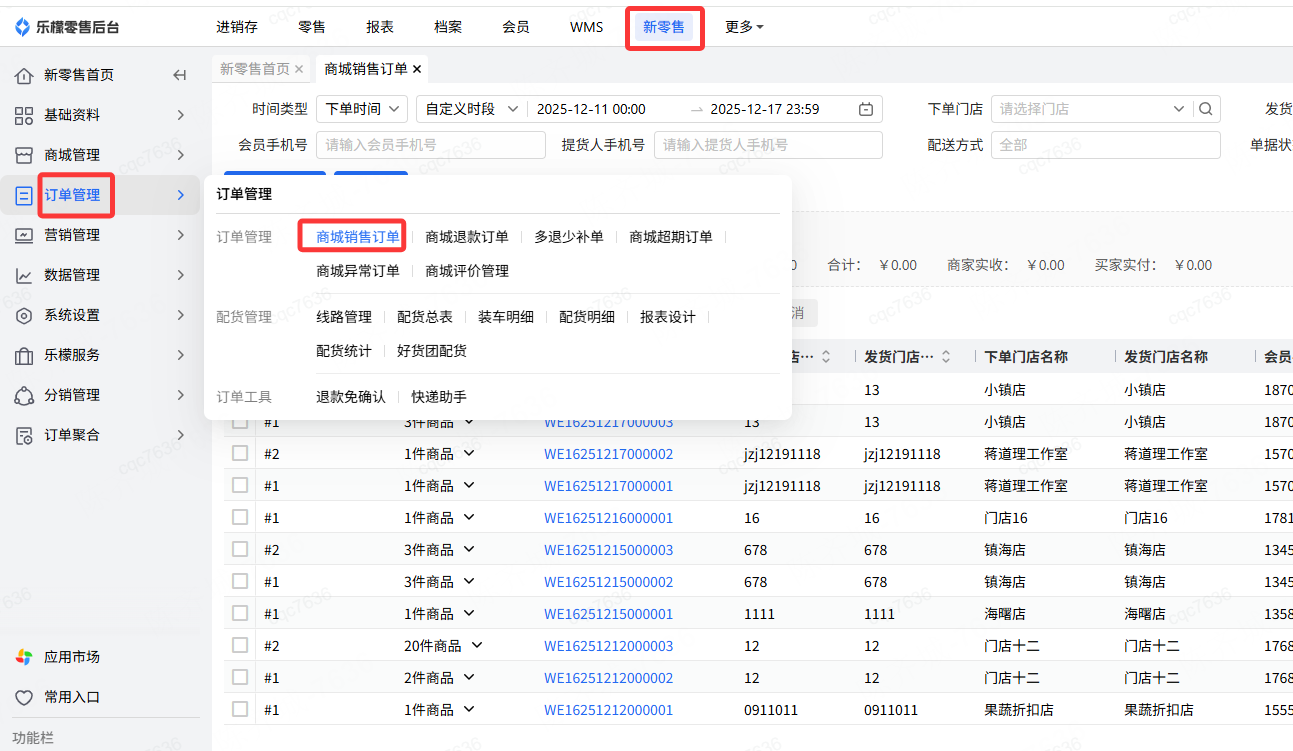The height and width of the screenshot is (751, 1293).
Task: Open the calendar icon in date range
Action: (866, 109)
